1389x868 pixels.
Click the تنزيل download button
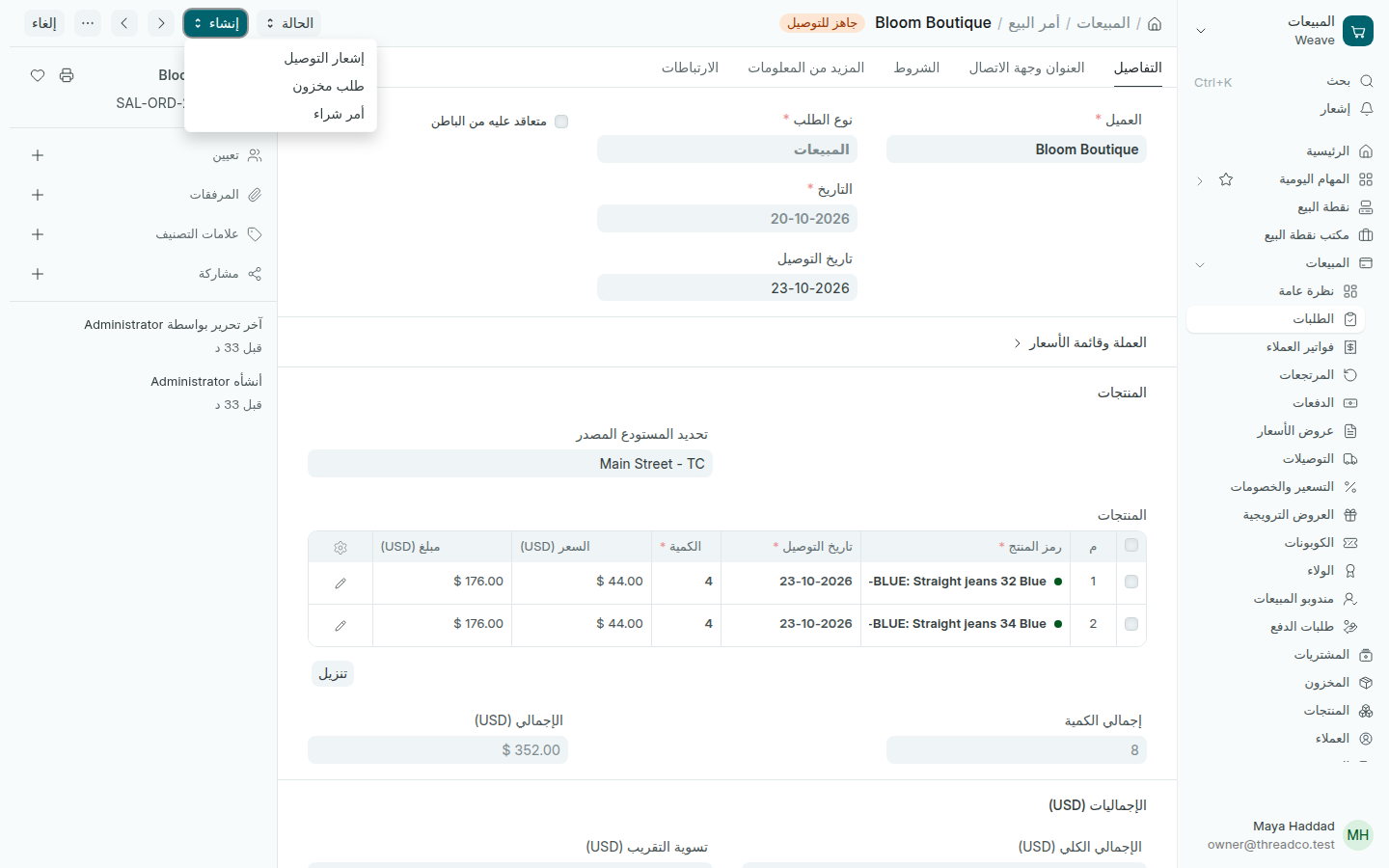point(333,673)
